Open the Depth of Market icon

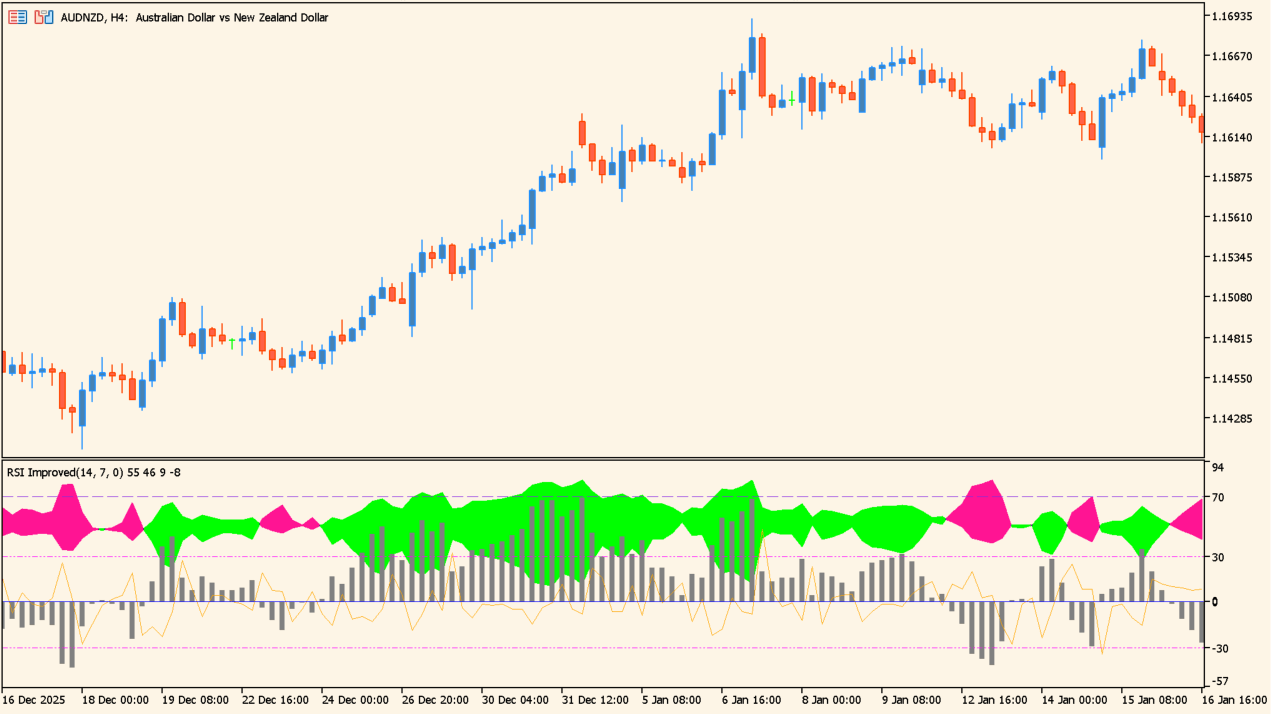pos(43,17)
